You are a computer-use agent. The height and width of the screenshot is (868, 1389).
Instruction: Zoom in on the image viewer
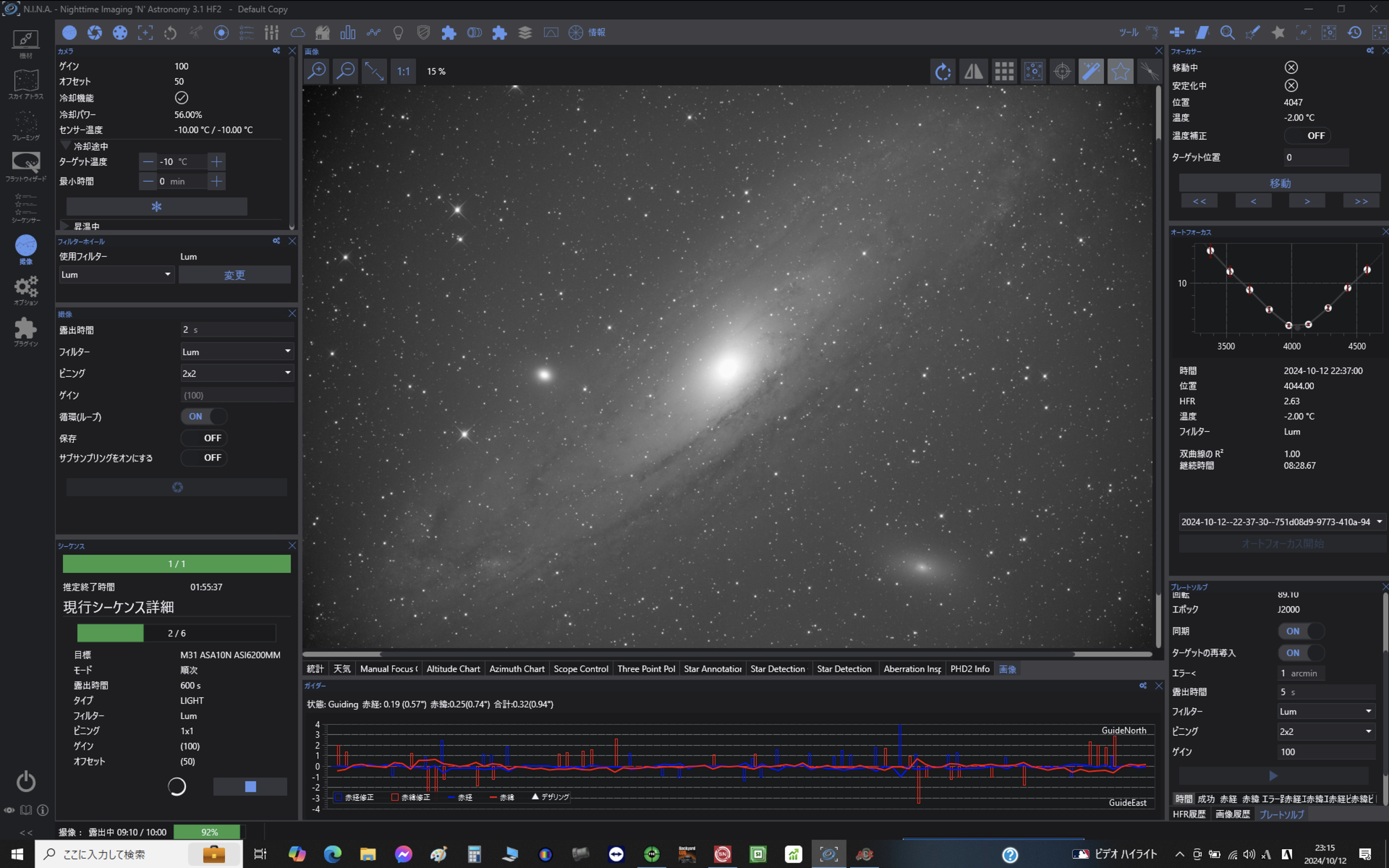(x=317, y=71)
